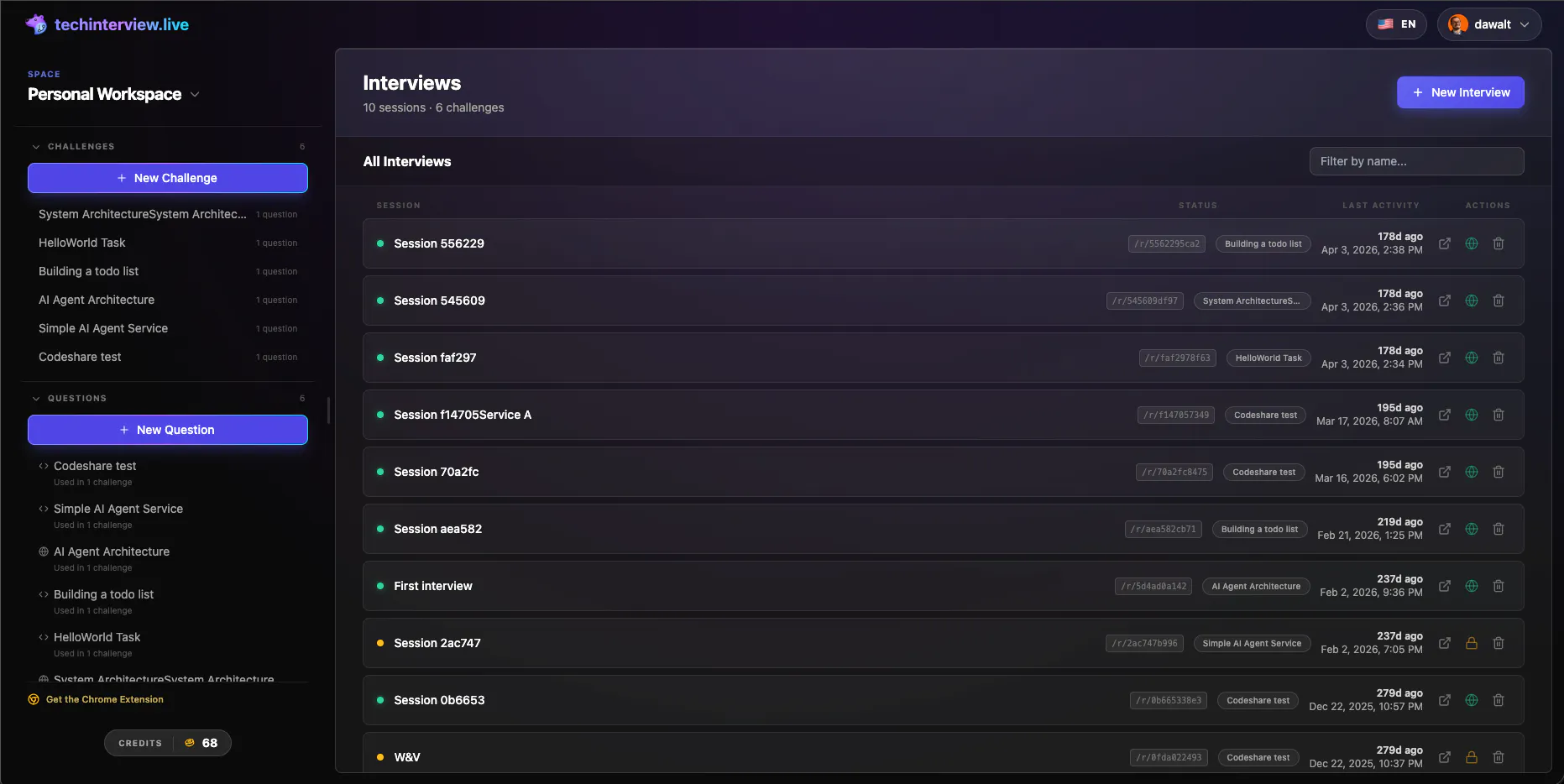1564x784 pixels.
Task: Click Codeshare test tag on Session 70a2fc
Action: point(1263,472)
